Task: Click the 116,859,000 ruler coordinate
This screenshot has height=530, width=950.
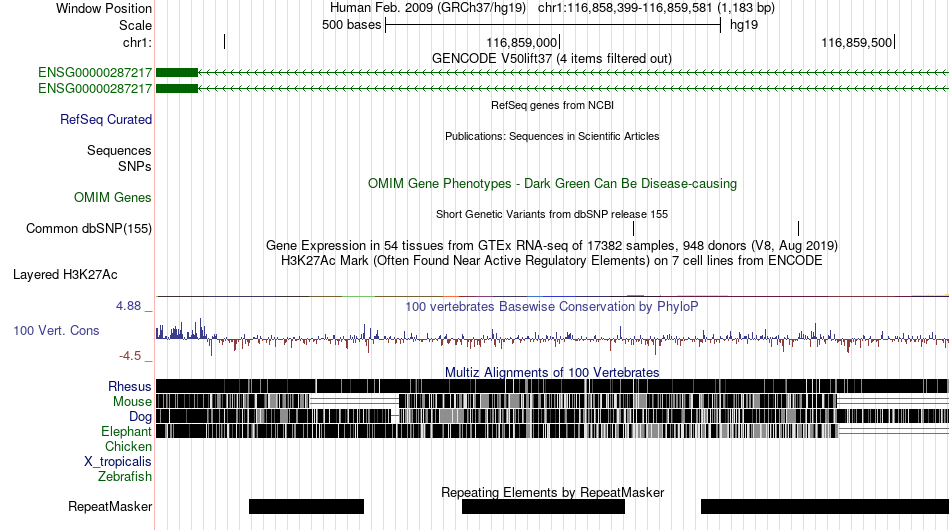Action: (x=521, y=42)
